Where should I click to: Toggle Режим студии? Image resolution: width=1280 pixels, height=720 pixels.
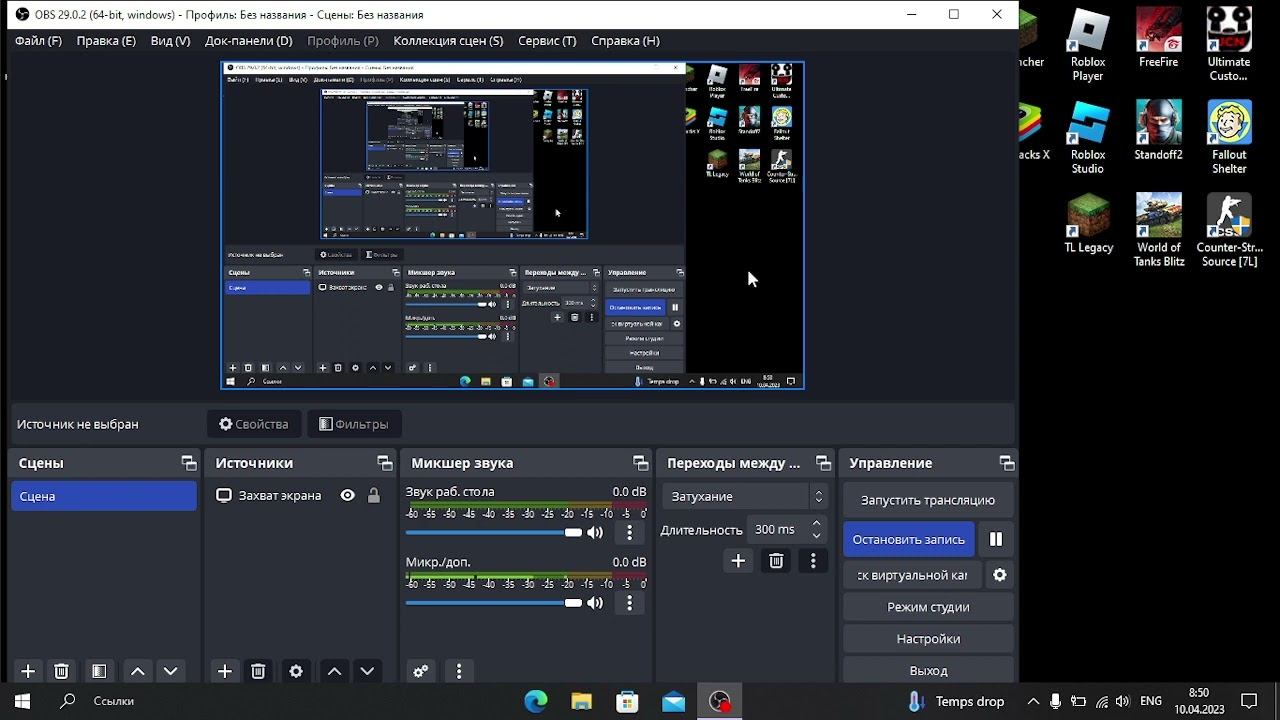[x=928, y=607]
